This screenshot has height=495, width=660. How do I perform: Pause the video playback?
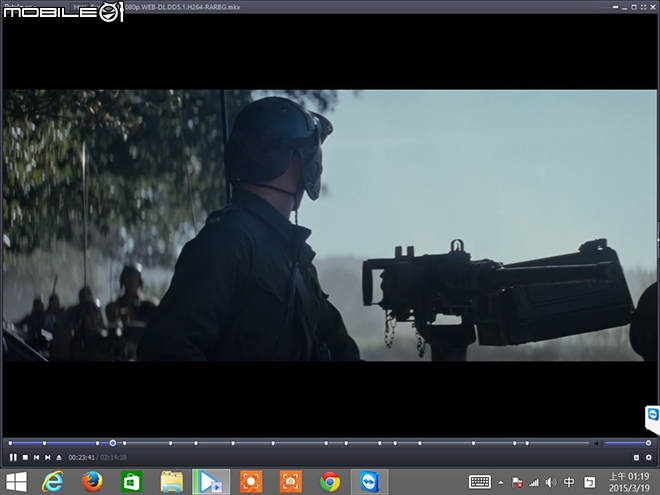pos(13,457)
